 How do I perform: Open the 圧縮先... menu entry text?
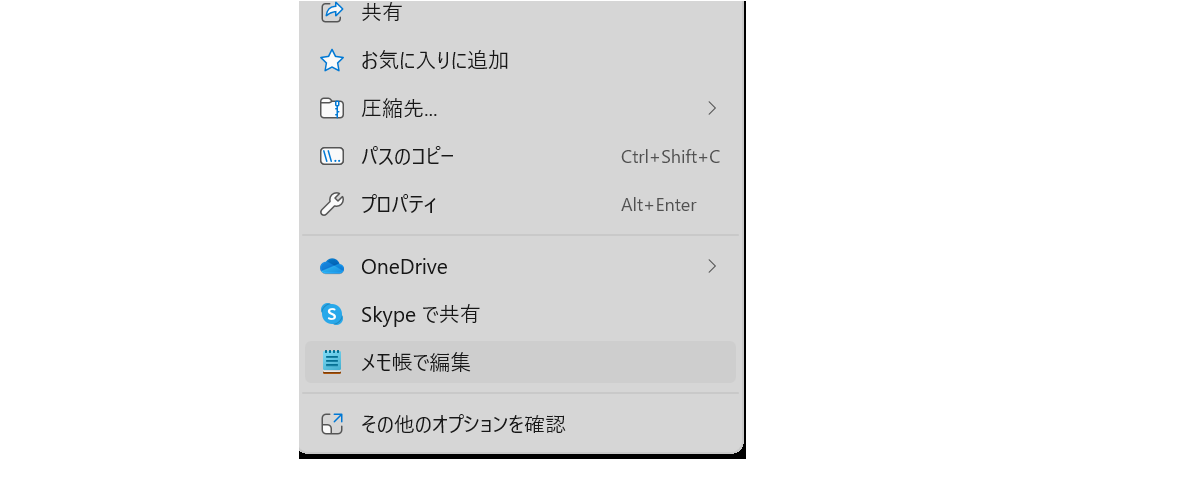pos(399,108)
